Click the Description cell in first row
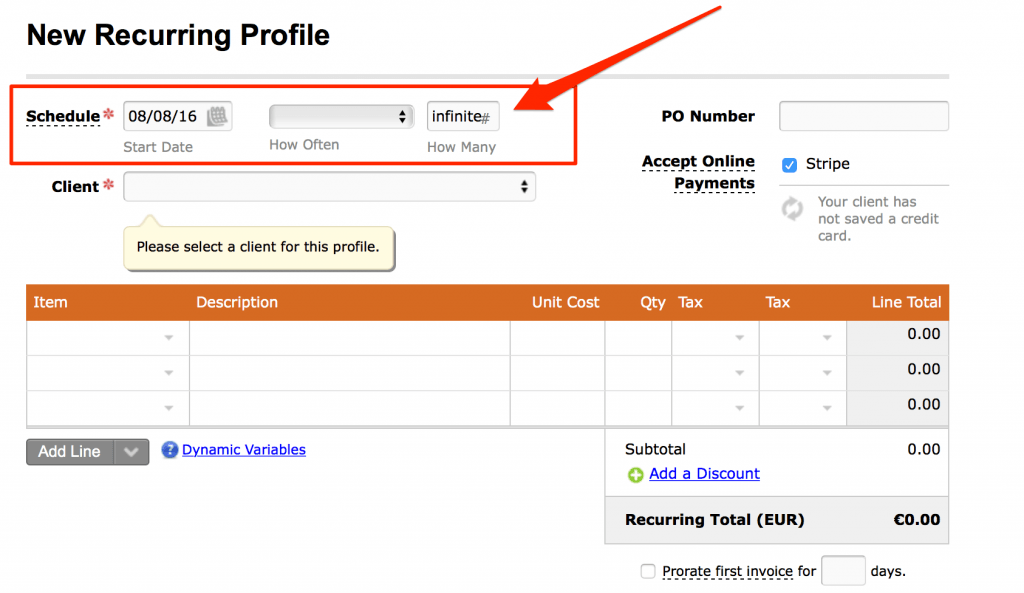This screenshot has width=1024, height=593. pyautogui.click(x=350, y=338)
